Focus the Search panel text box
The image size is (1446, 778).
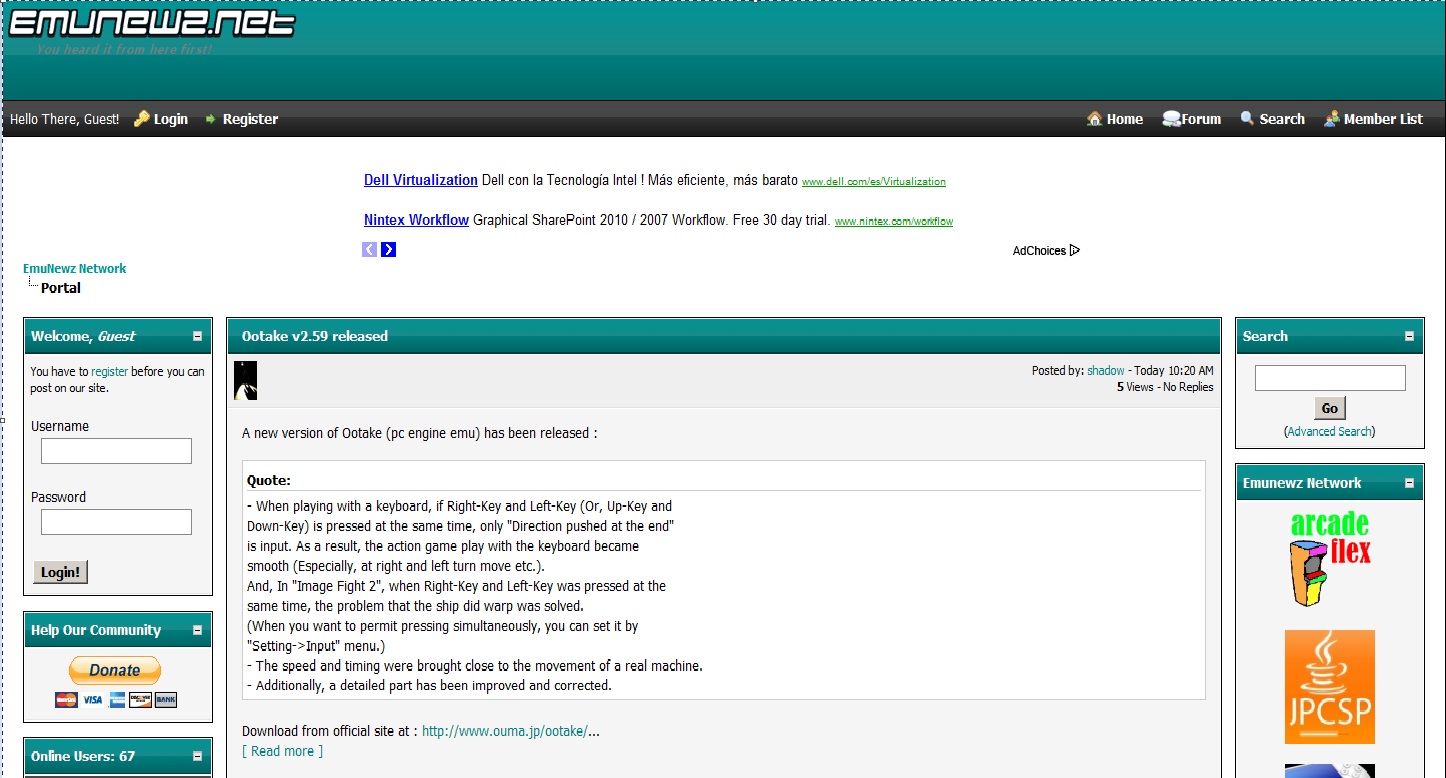[x=1330, y=378]
